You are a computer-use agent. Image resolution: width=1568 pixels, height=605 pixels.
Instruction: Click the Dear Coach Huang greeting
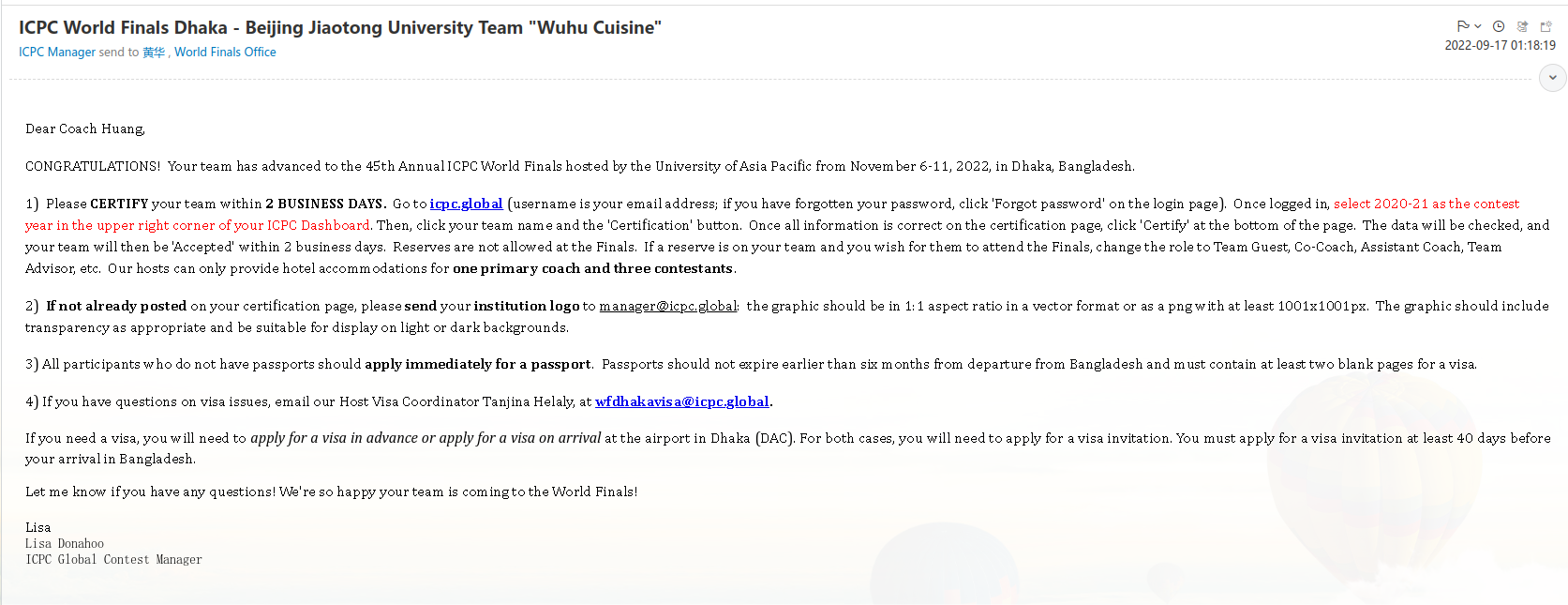tap(85, 129)
